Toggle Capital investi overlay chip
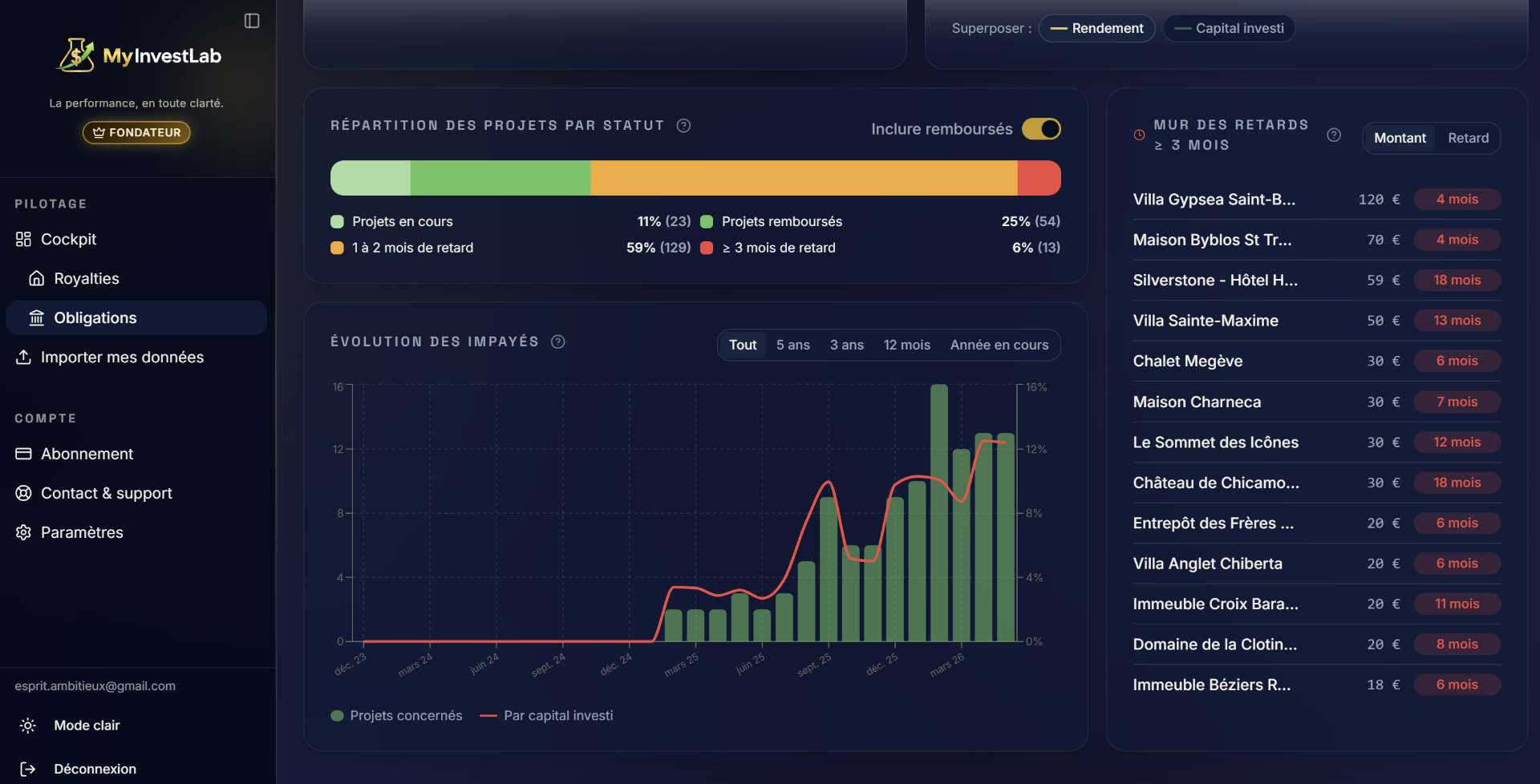The width and height of the screenshot is (1540, 784). click(x=1229, y=28)
